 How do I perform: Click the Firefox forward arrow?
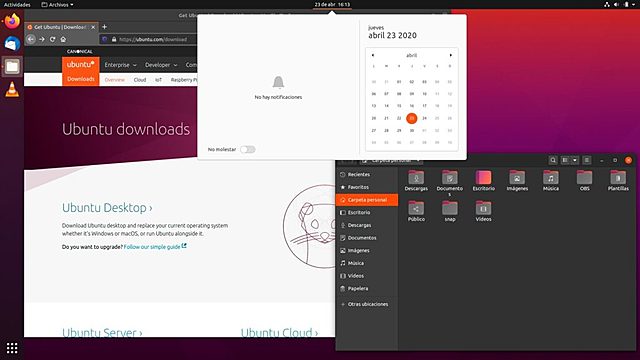(42, 39)
